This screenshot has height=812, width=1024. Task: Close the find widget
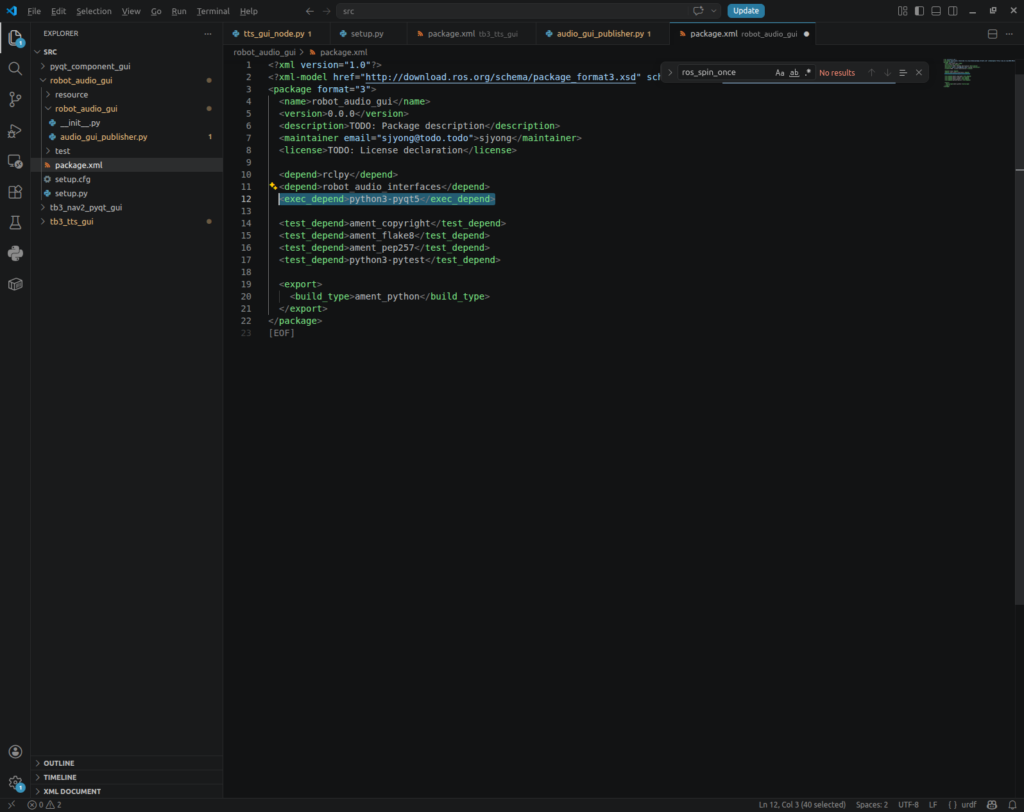[919, 73]
